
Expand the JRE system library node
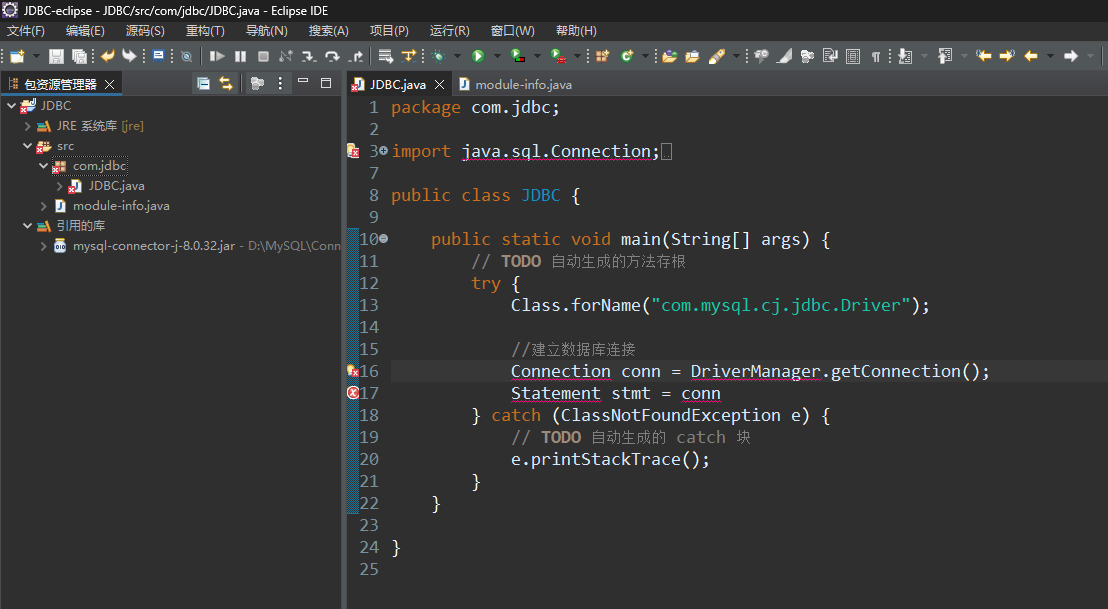(28, 126)
